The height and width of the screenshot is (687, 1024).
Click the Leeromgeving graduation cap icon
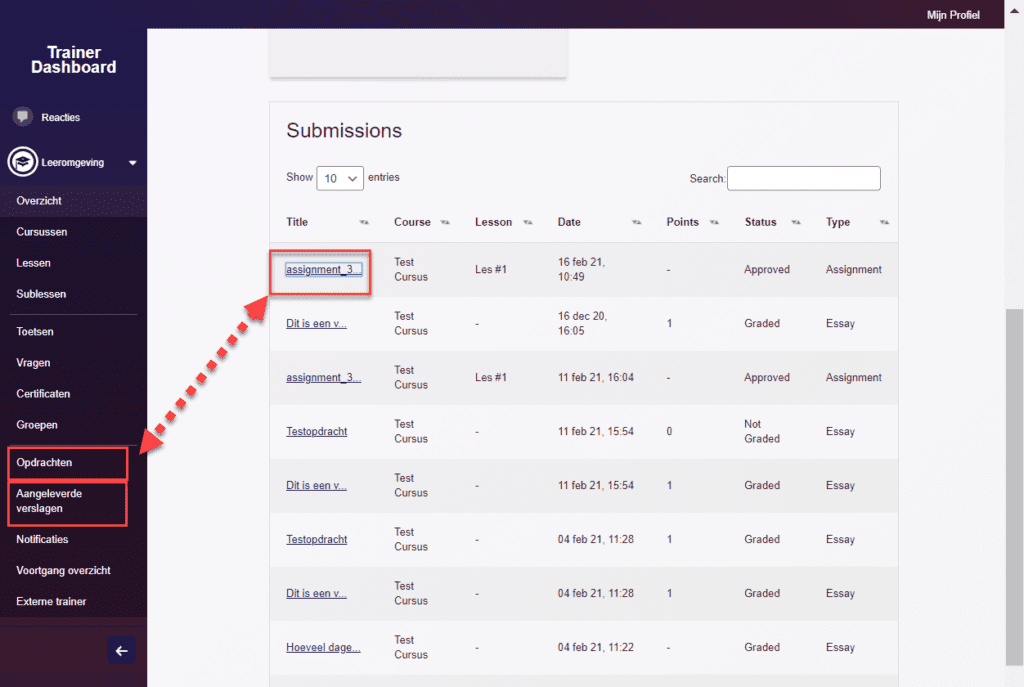point(23,162)
